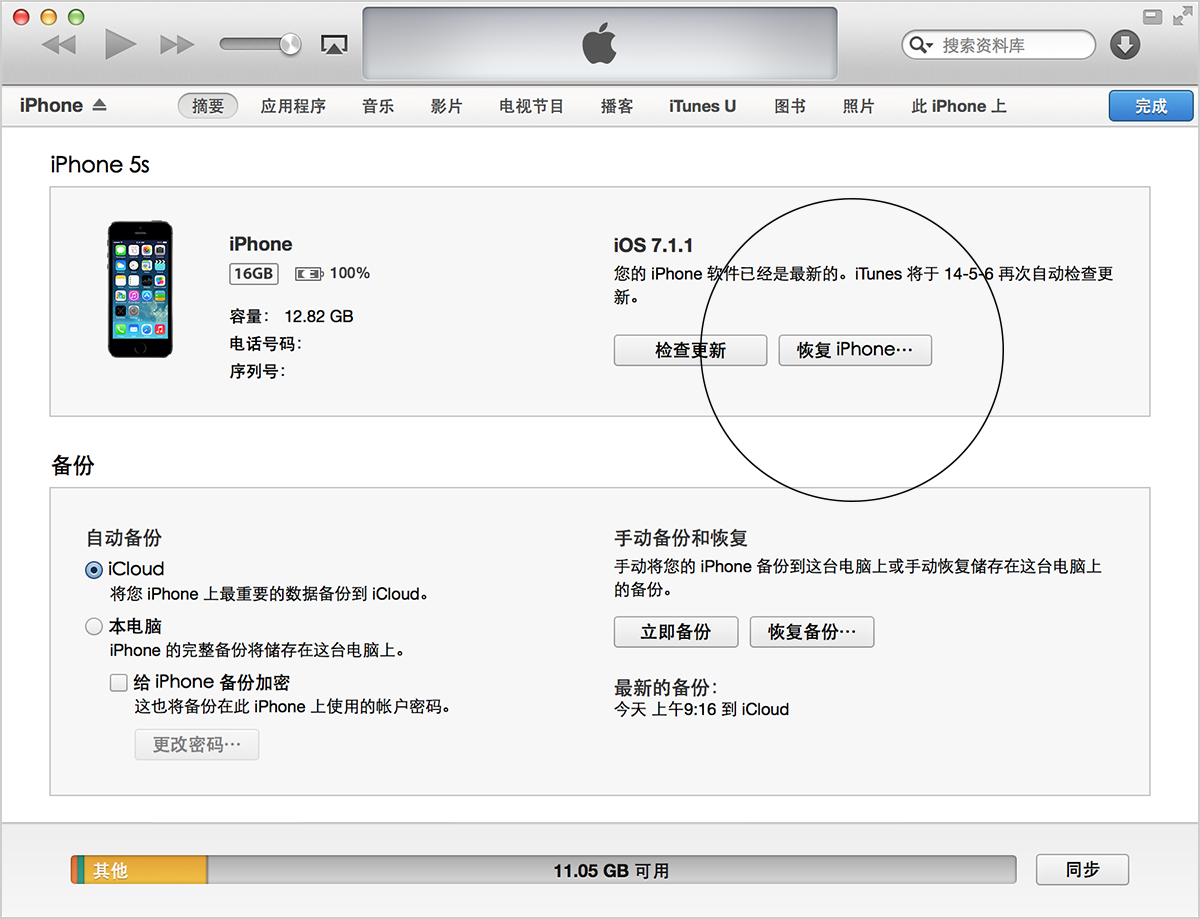Click the Apple logo status display
This screenshot has width=1200, height=919.
(x=599, y=43)
